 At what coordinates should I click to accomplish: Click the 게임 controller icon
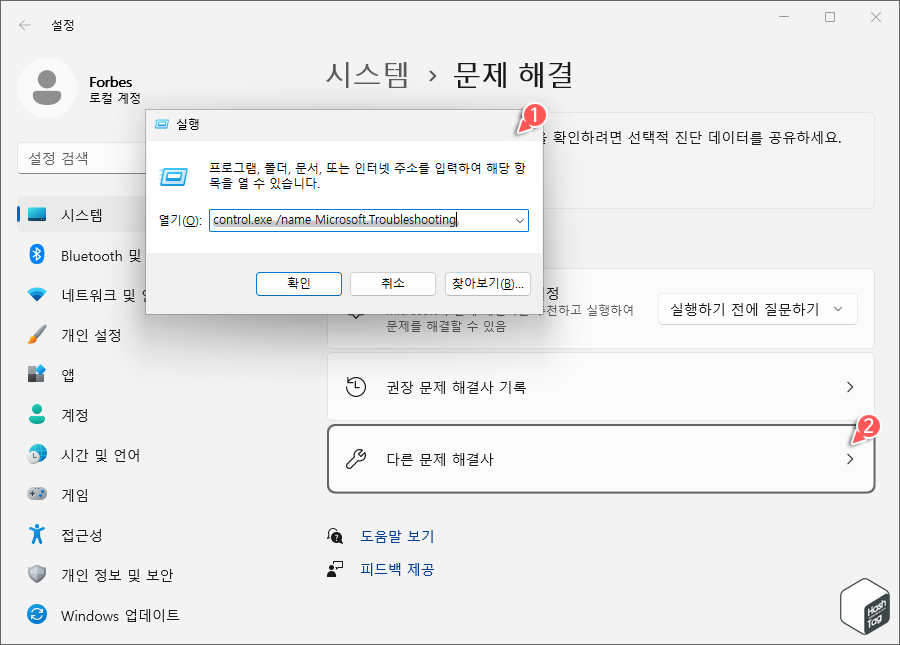38,495
